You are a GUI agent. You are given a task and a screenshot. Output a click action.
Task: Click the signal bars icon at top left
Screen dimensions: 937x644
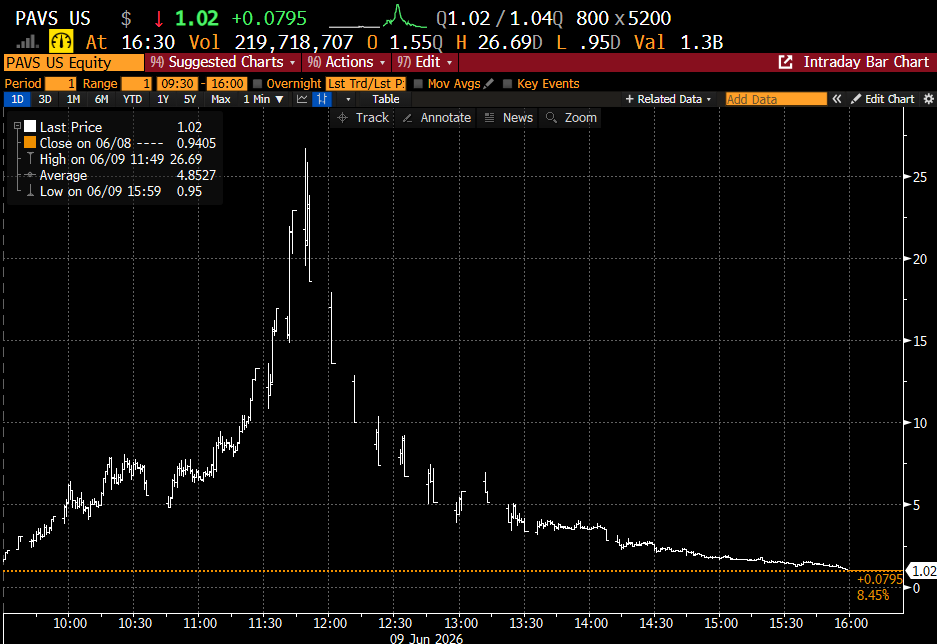point(27,42)
